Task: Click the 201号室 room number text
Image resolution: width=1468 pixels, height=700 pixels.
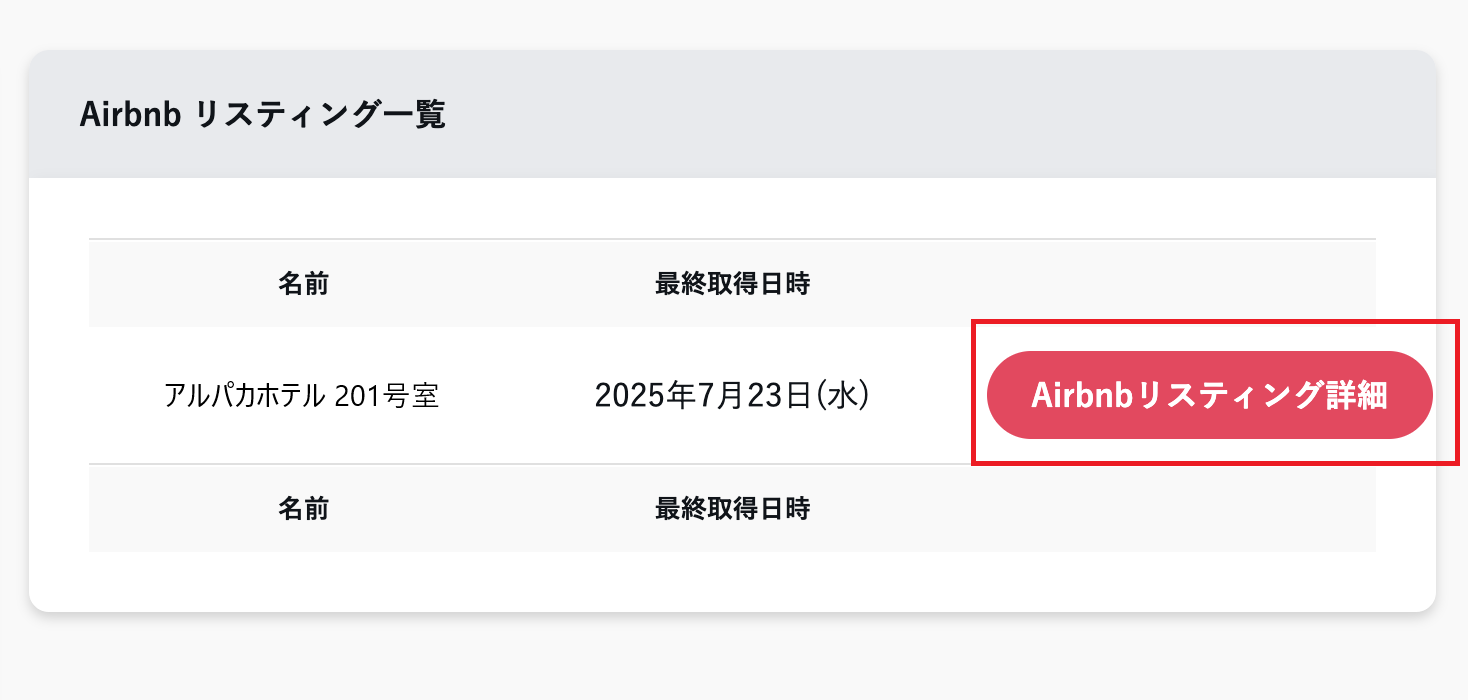Action: (400, 396)
